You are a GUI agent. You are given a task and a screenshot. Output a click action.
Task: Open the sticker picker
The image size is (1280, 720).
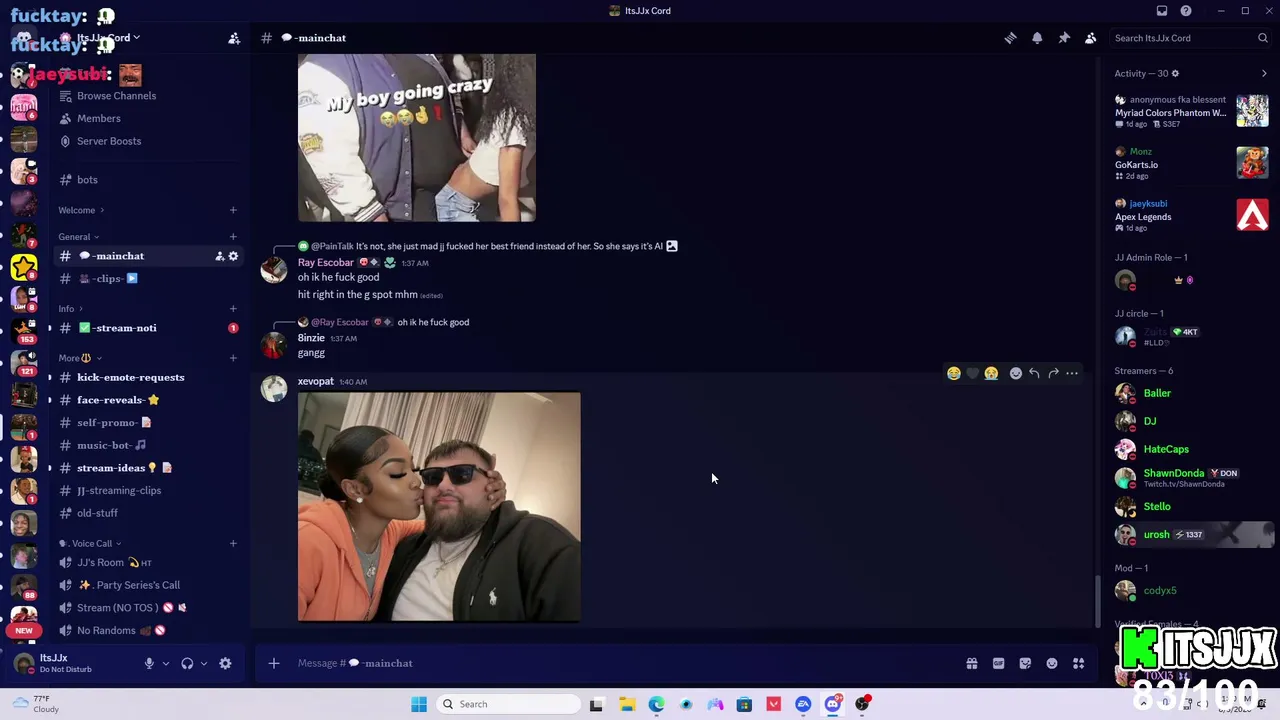[x=1025, y=663]
